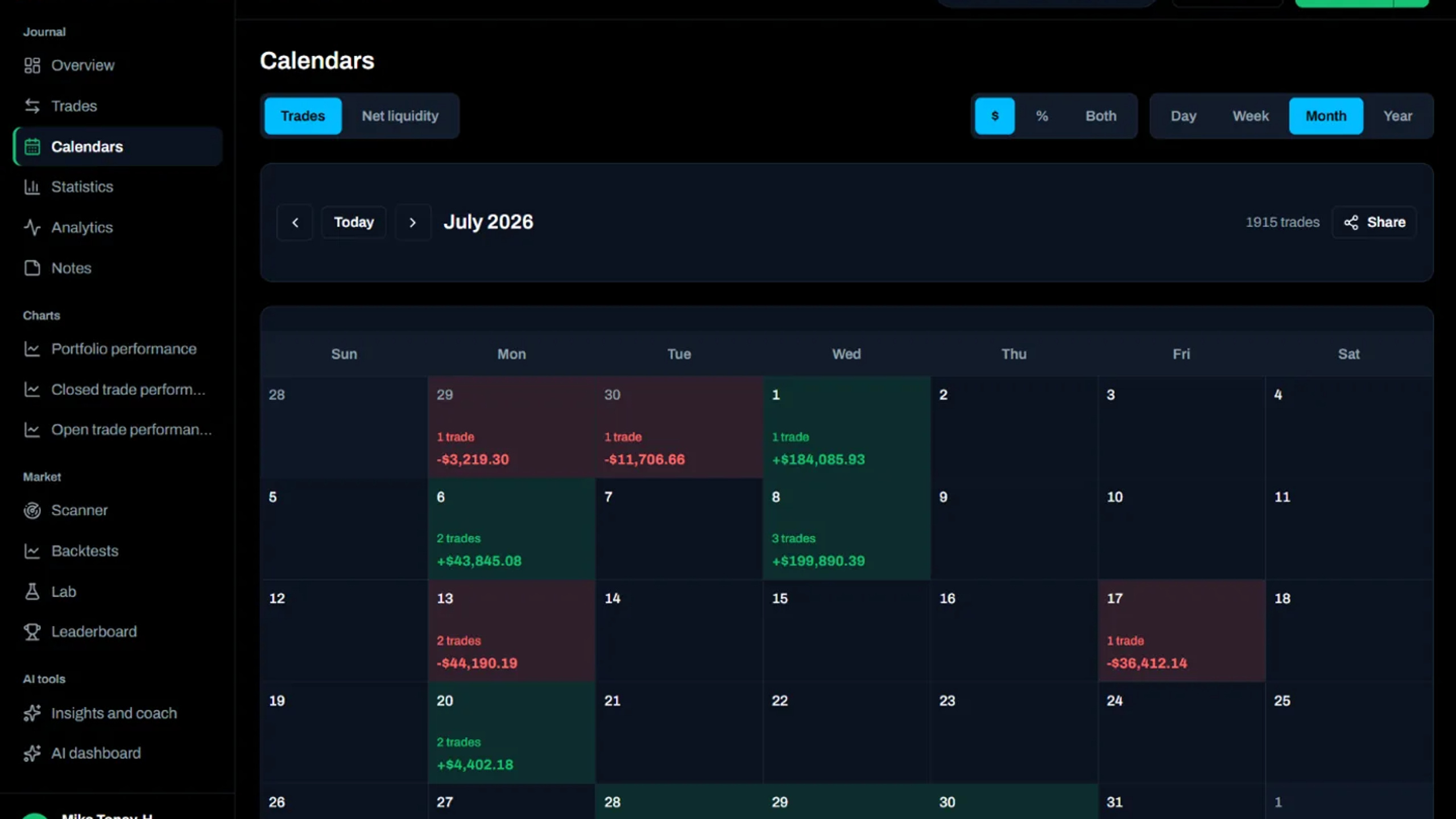
Task: Click the Trades arrows icon in sidebar
Action: [x=32, y=106]
